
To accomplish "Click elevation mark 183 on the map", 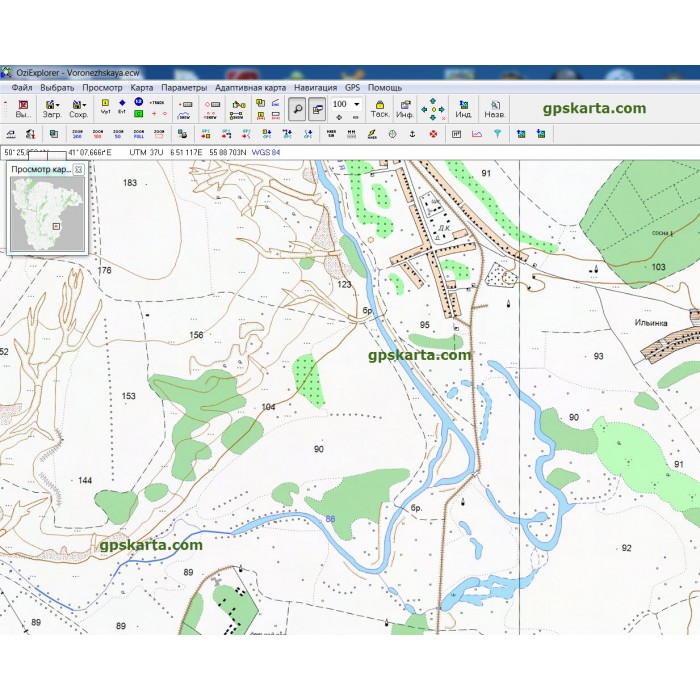I will tap(130, 183).
